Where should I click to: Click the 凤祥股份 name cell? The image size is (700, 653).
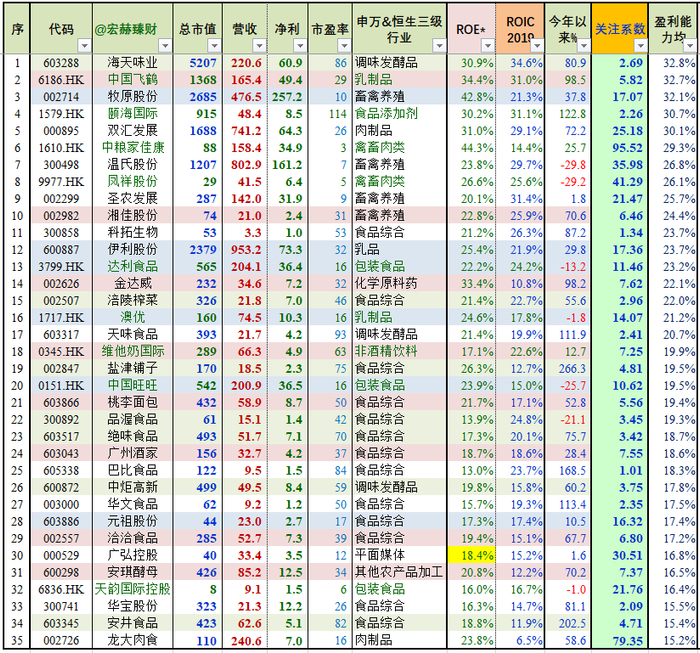click(133, 182)
